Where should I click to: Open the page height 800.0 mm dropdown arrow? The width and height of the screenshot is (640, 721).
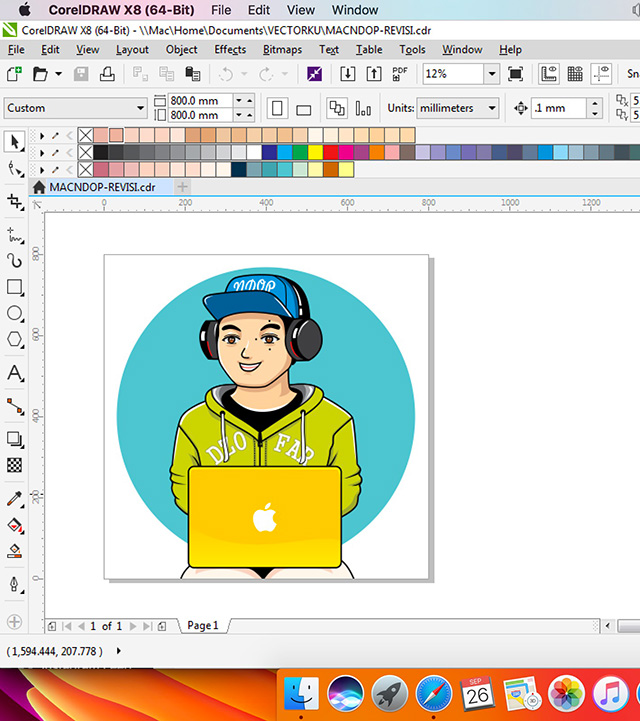click(239, 115)
